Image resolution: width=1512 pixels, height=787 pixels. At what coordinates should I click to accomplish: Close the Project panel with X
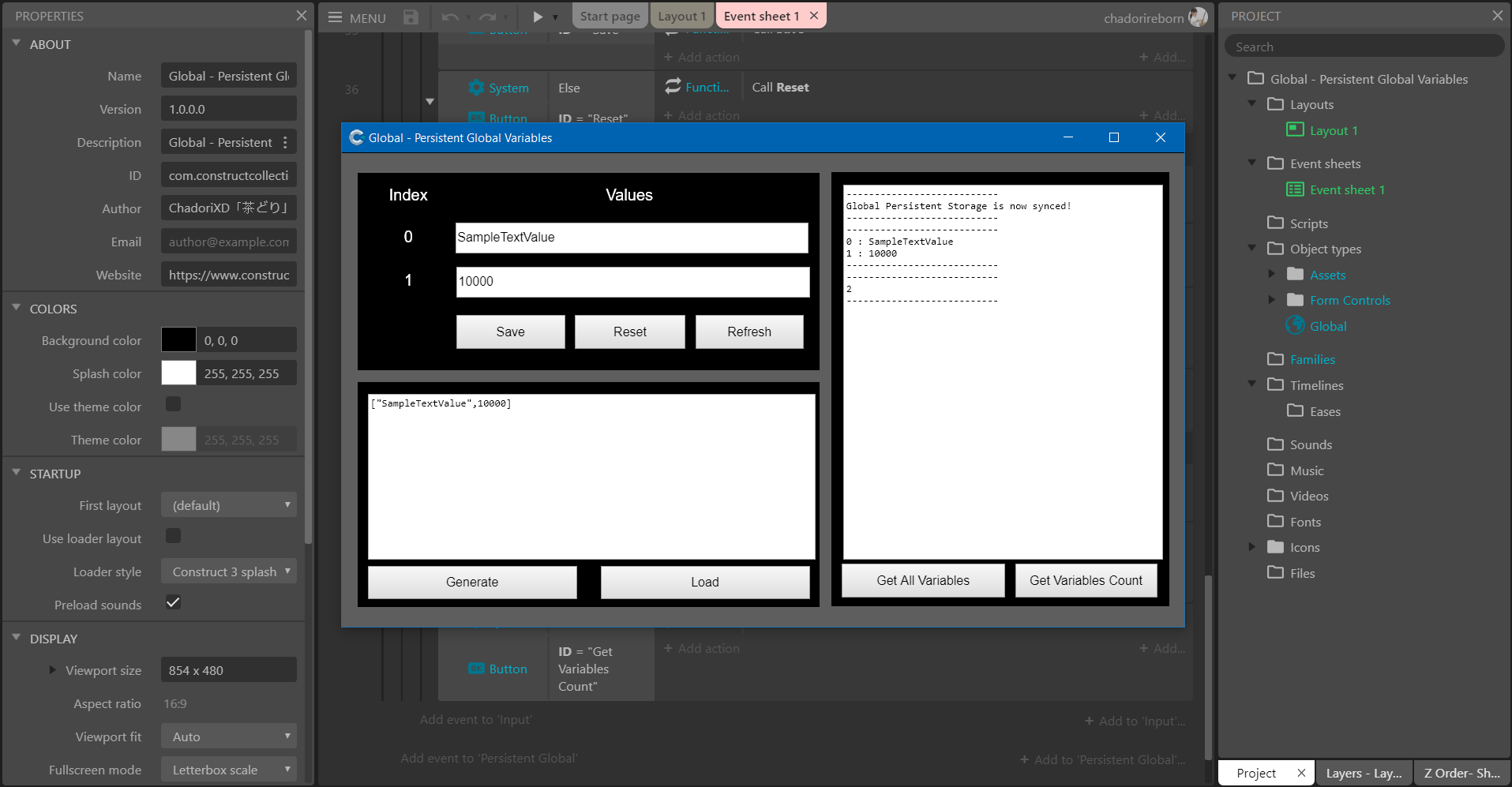(1498, 16)
